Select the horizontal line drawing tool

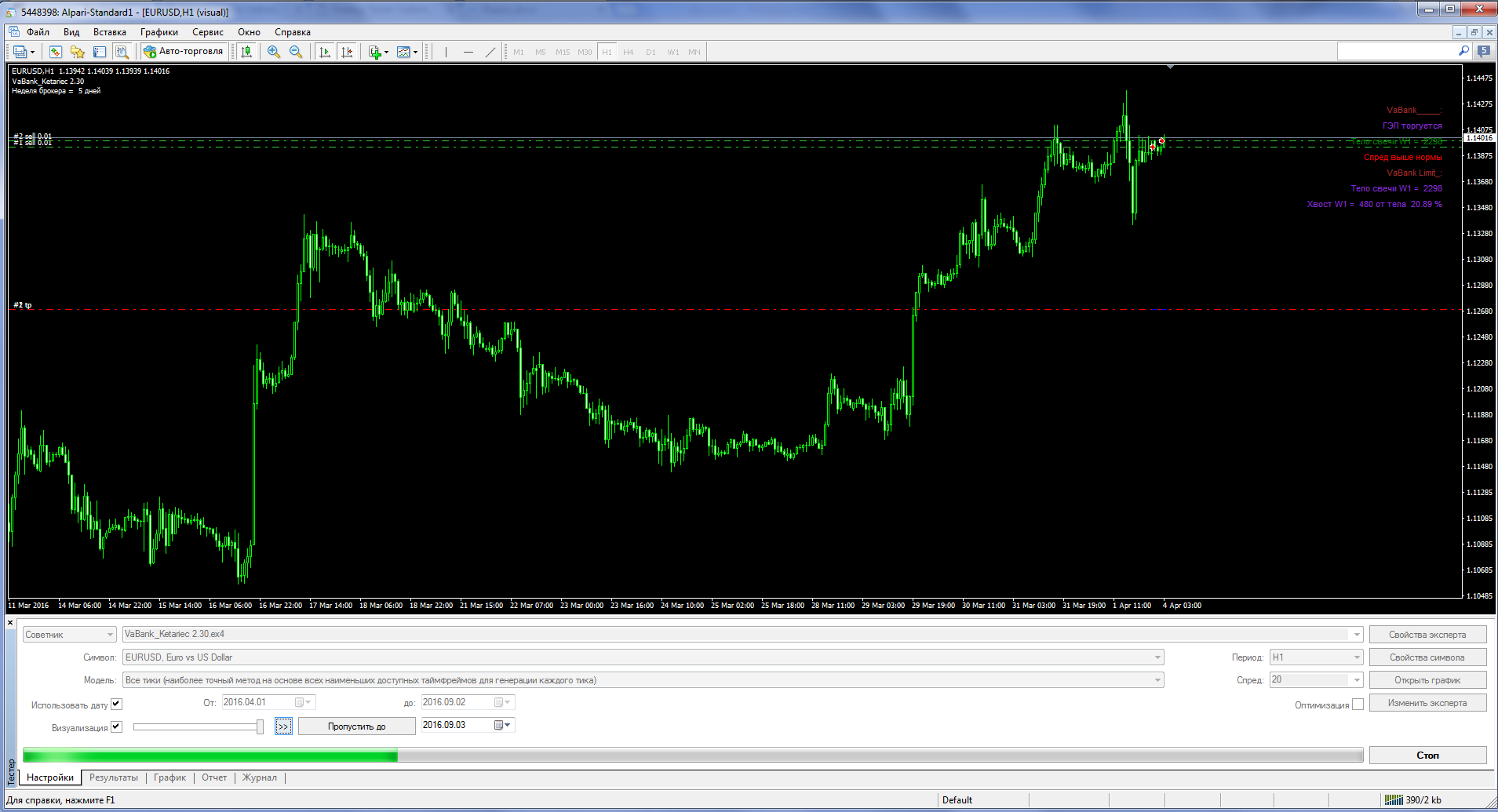[x=468, y=52]
